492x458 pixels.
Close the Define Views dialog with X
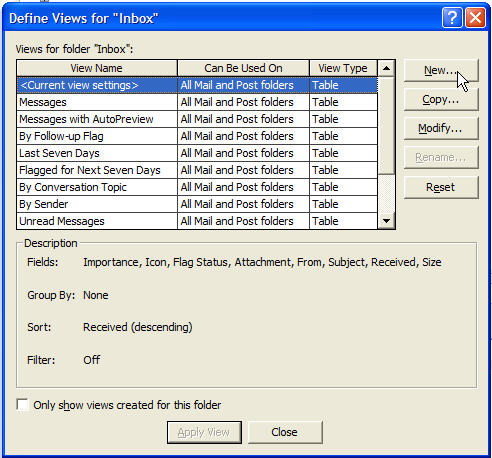tap(475, 18)
